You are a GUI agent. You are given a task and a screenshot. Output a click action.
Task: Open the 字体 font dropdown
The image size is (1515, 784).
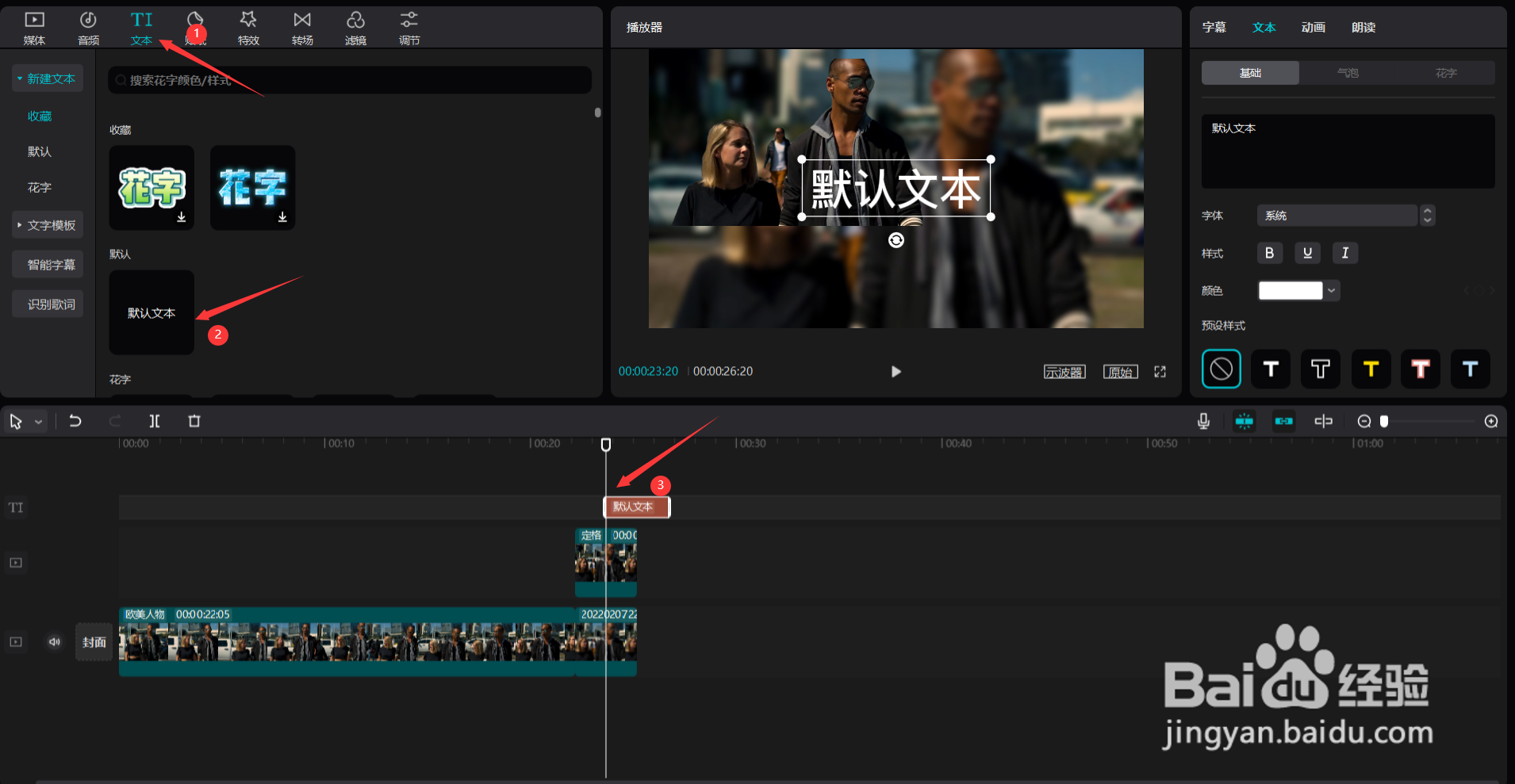click(x=1337, y=216)
